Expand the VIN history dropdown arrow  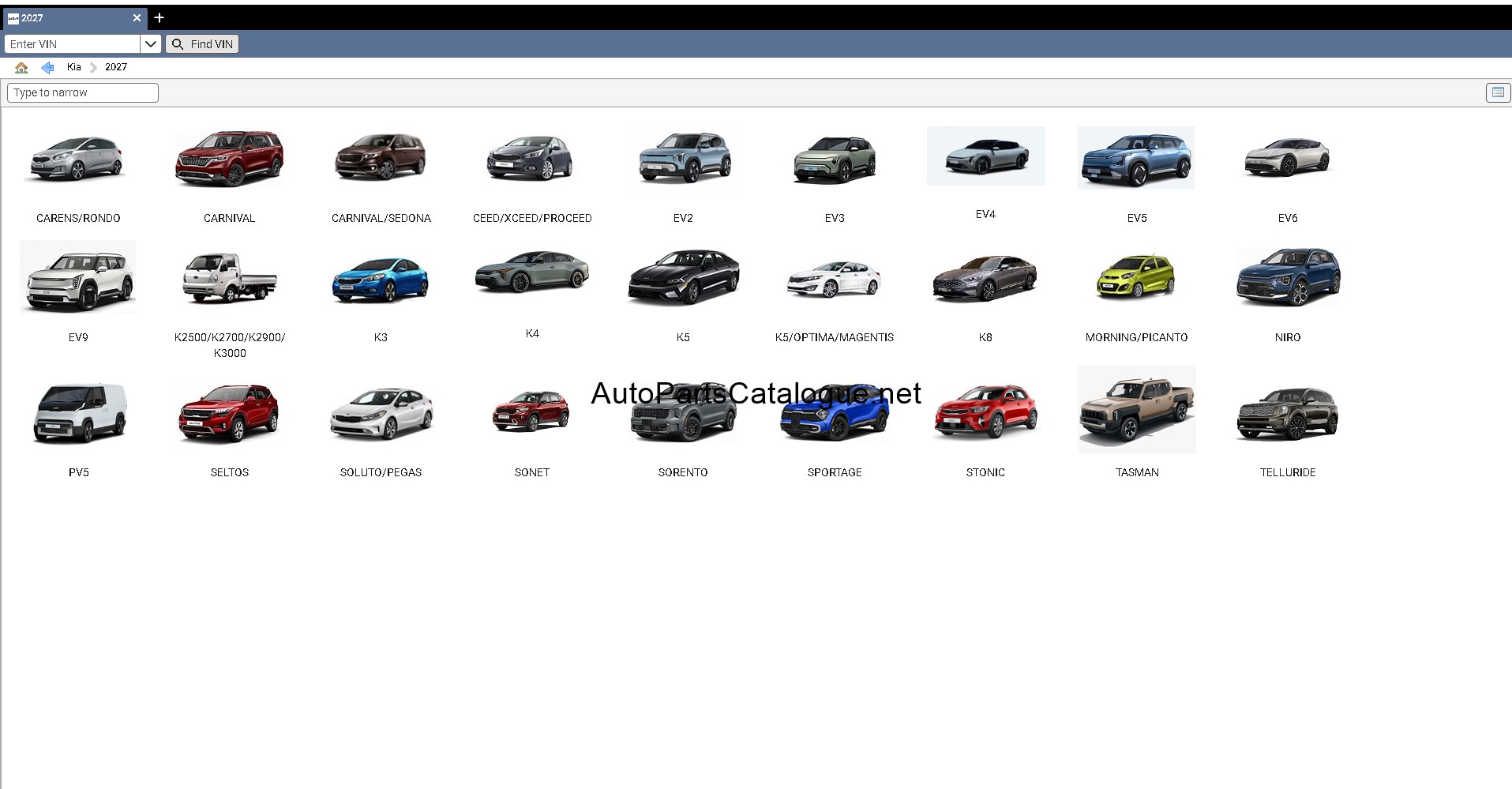click(151, 44)
